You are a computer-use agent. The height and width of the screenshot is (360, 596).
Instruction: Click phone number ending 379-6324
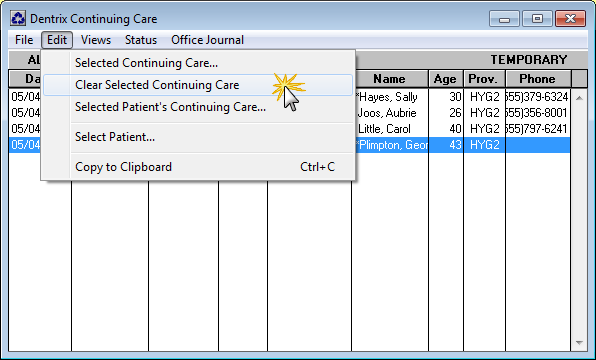(537, 97)
